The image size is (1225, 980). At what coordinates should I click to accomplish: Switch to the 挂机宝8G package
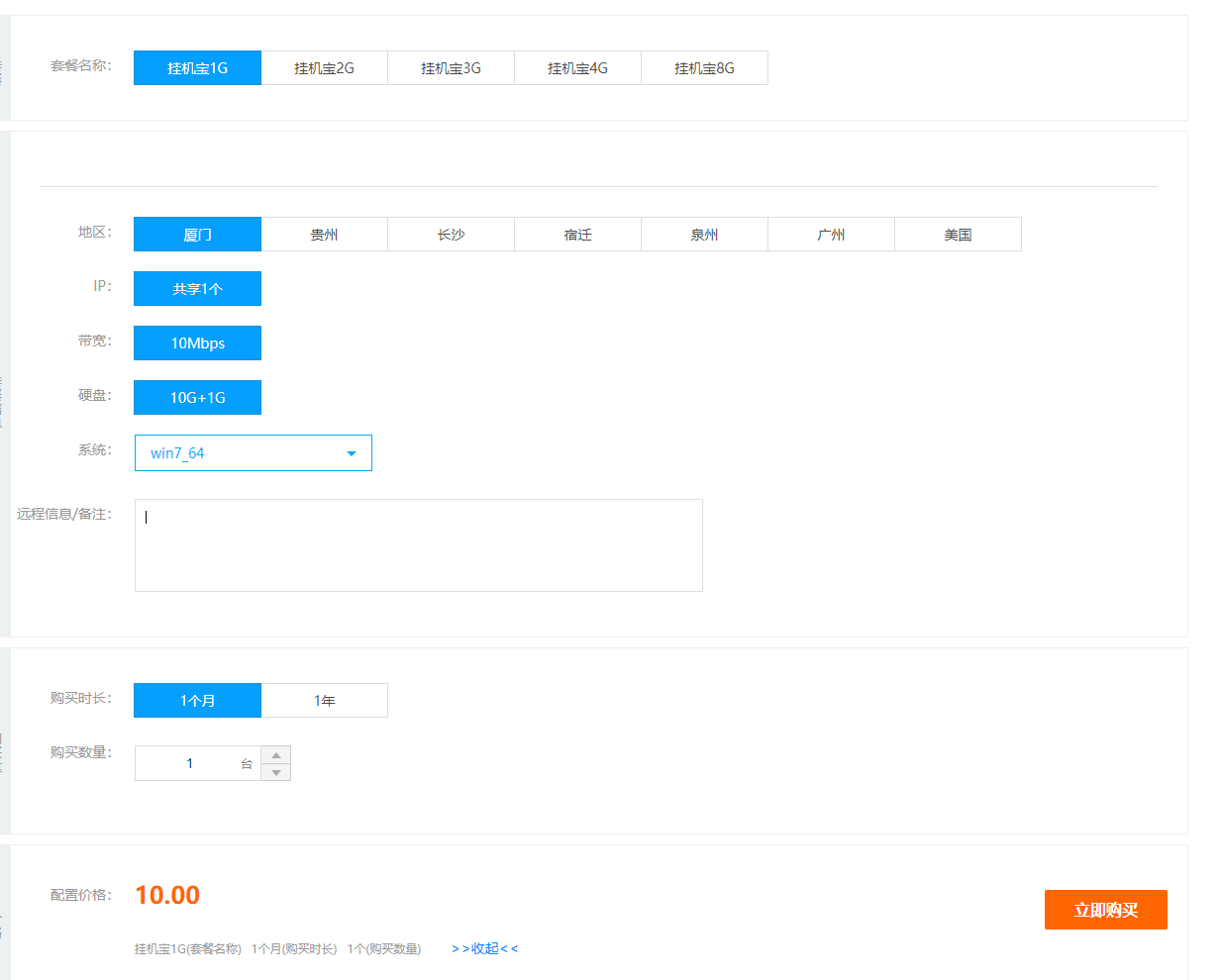pos(704,68)
